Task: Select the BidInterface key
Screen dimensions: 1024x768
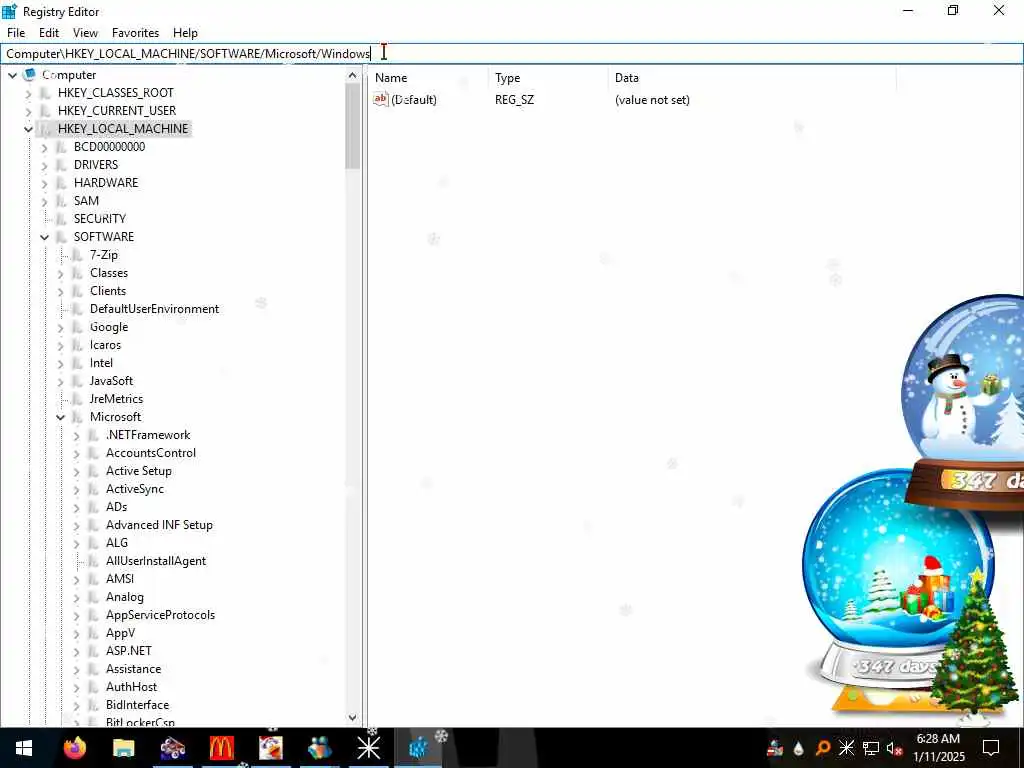Action: click(x=137, y=705)
